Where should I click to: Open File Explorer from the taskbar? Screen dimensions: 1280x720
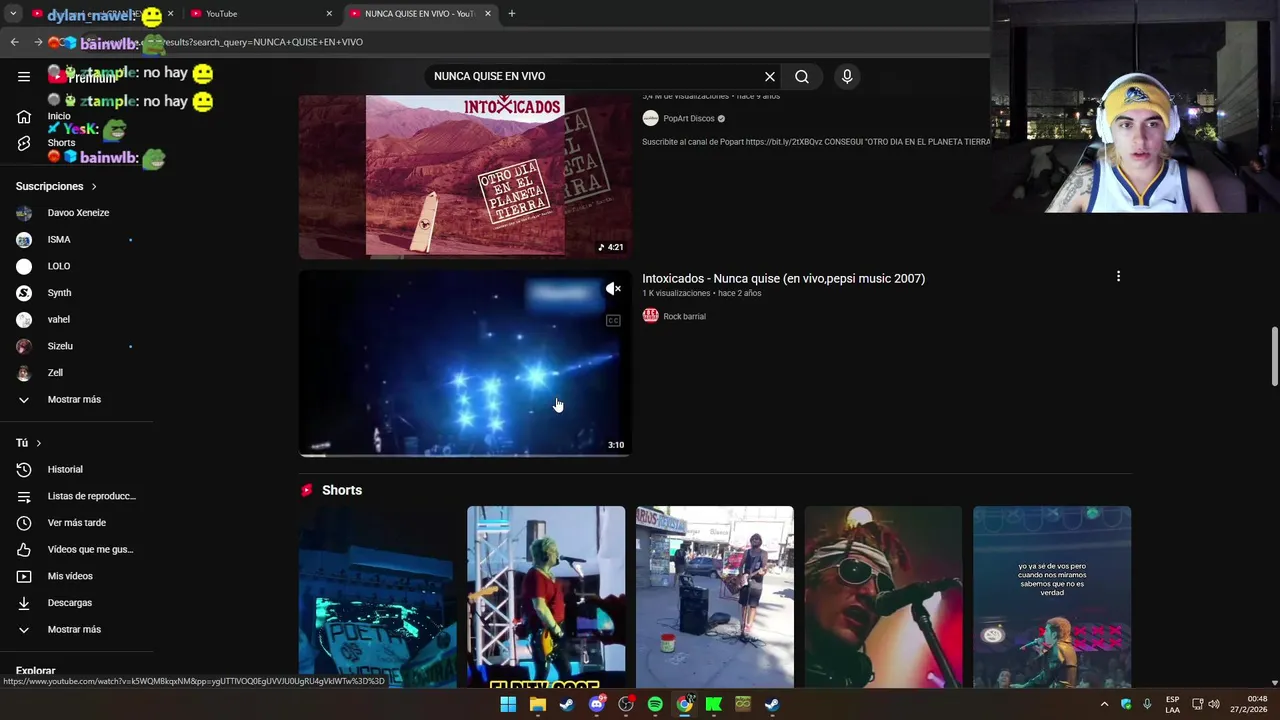(x=538, y=704)
